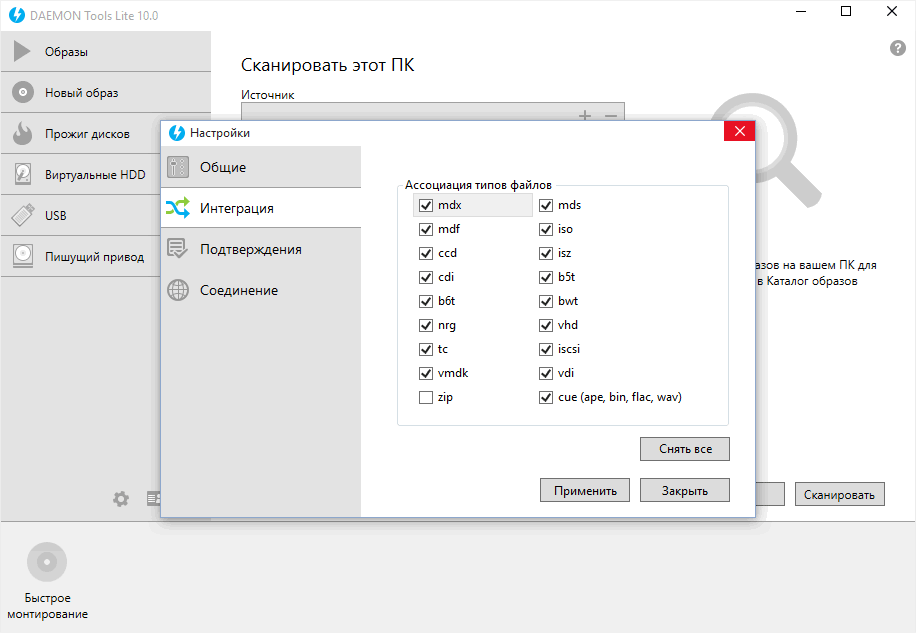Click the Connection globe icon

pos(178,290)
